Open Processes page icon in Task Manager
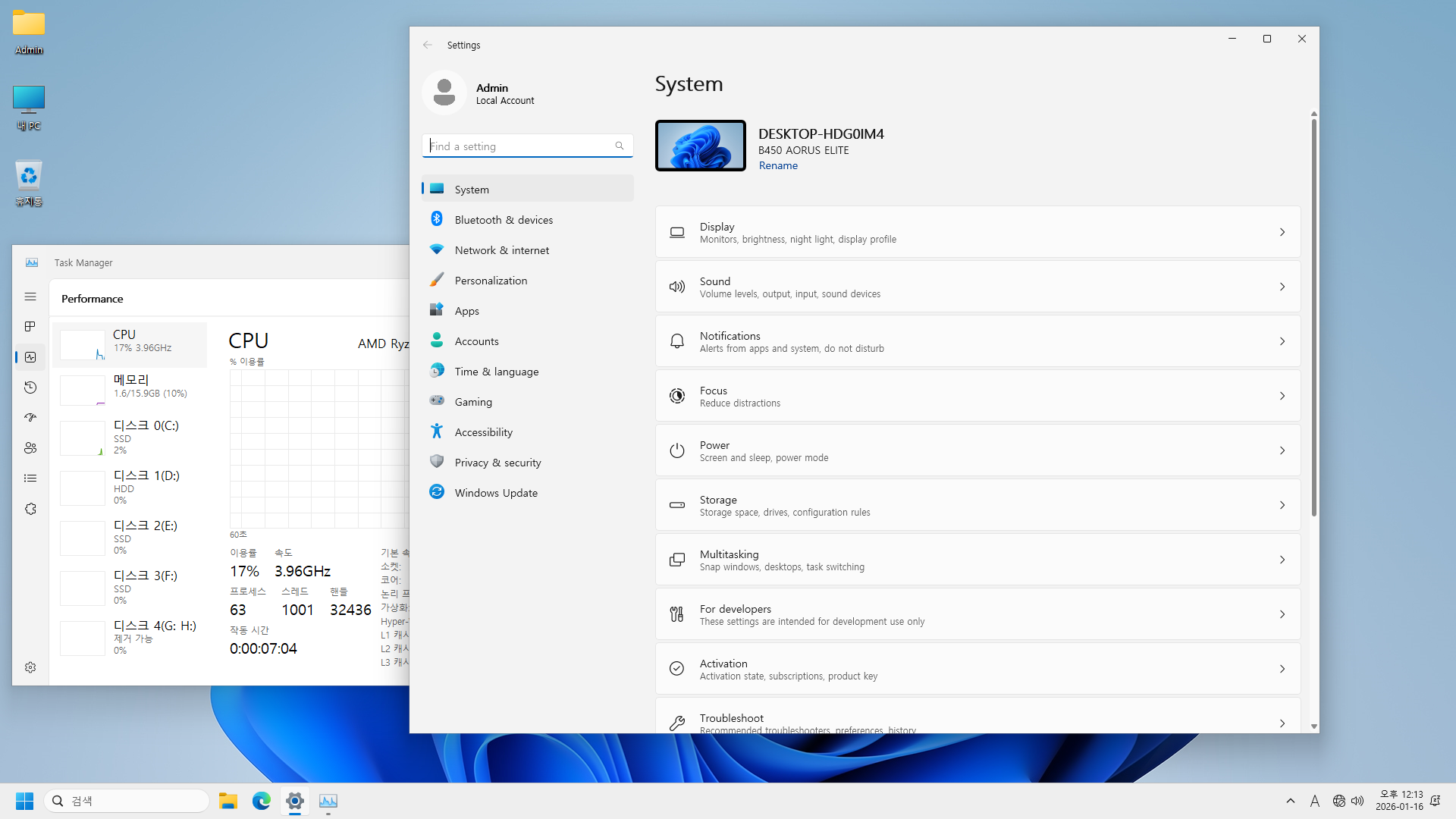 30,326
